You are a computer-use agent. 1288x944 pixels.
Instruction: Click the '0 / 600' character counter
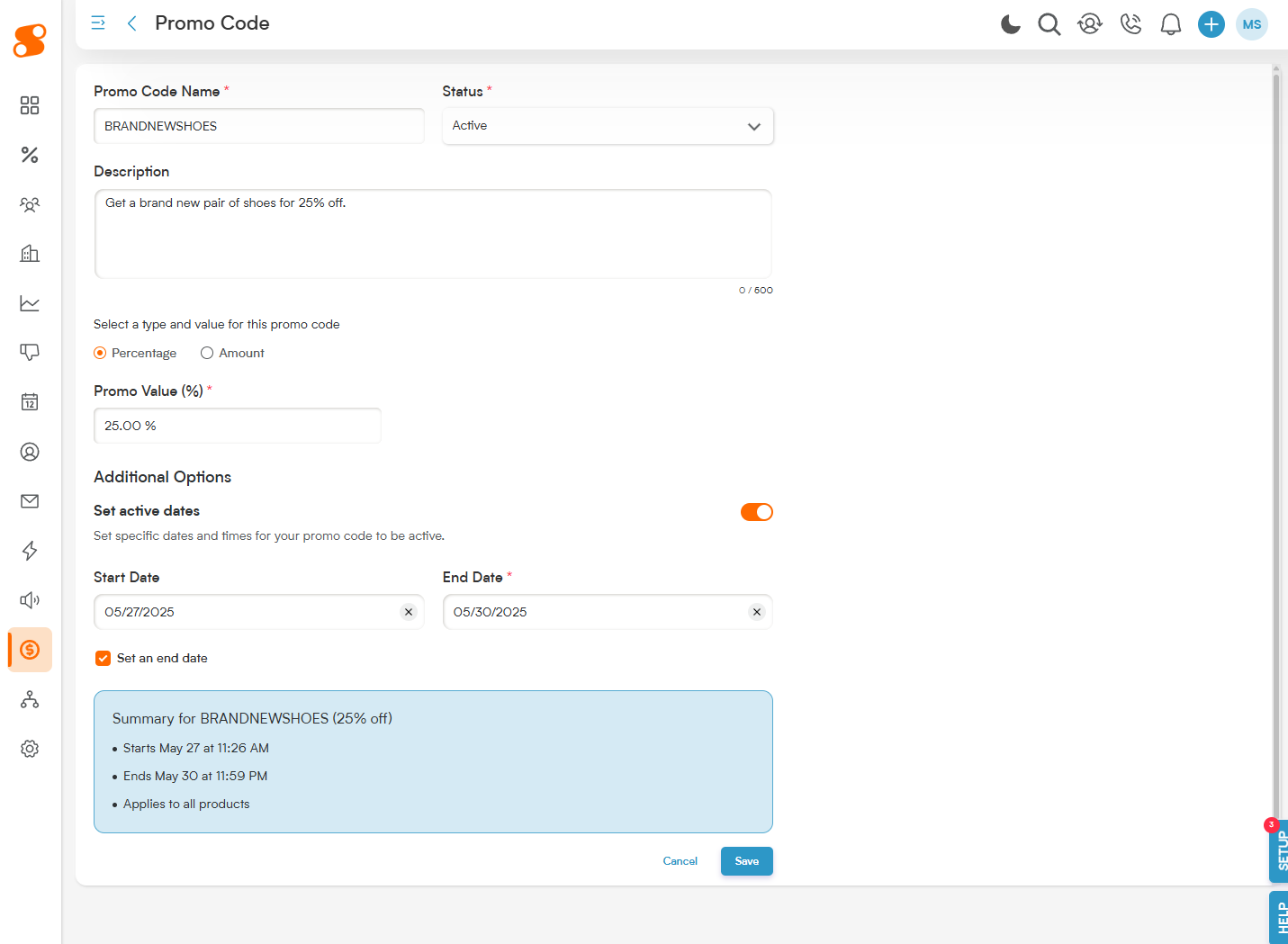click(756, 290)
